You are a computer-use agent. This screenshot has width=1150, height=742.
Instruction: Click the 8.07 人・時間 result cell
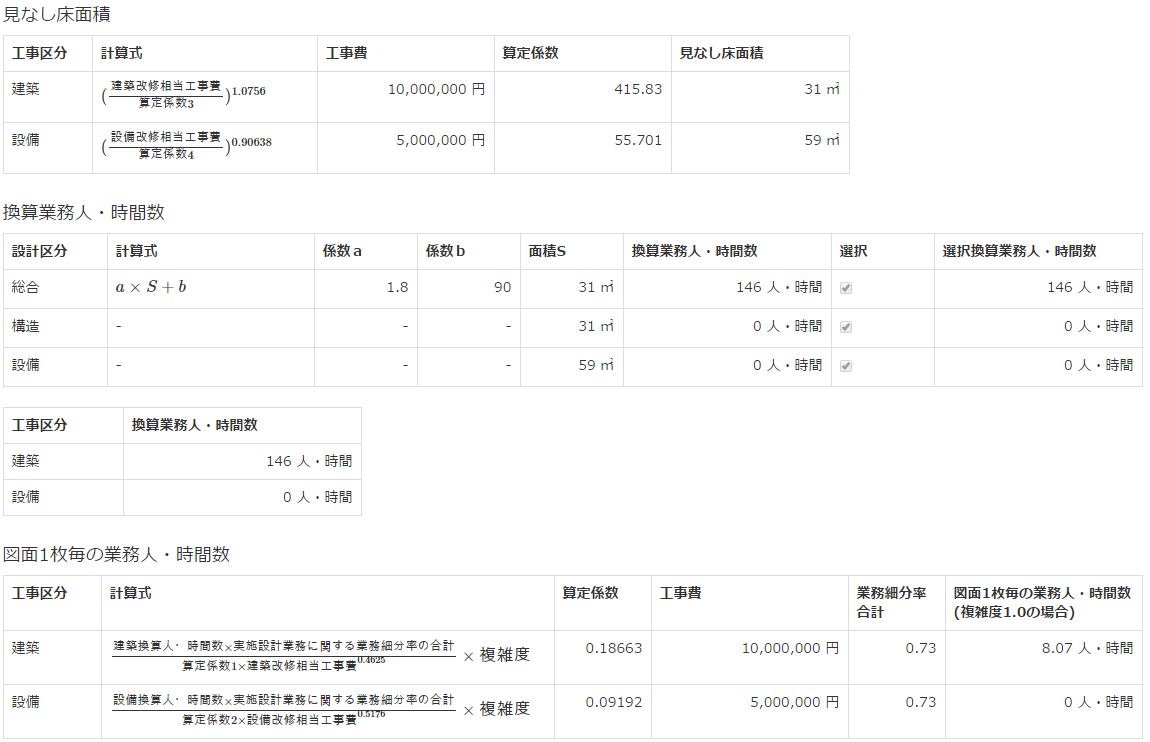pyautogui.click(x=1044, y=658)
